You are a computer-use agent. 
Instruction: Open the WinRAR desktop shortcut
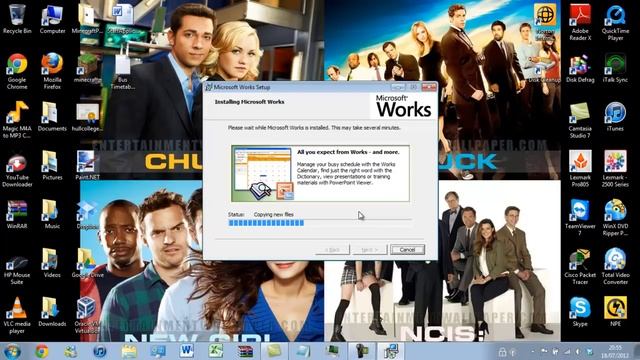pyautogui.click(x=17, y=214)
